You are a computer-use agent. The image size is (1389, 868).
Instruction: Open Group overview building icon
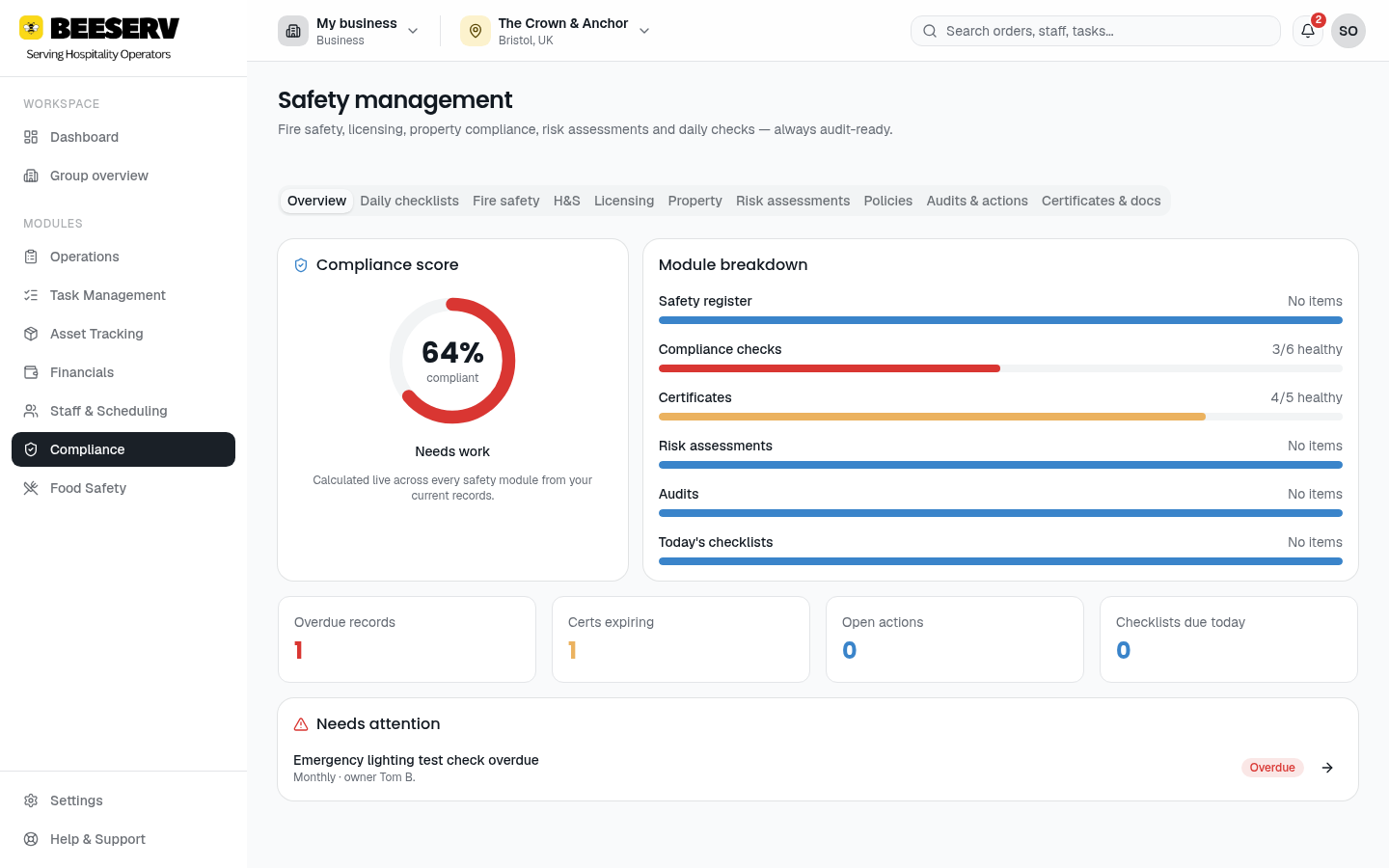tap(31, 176)
